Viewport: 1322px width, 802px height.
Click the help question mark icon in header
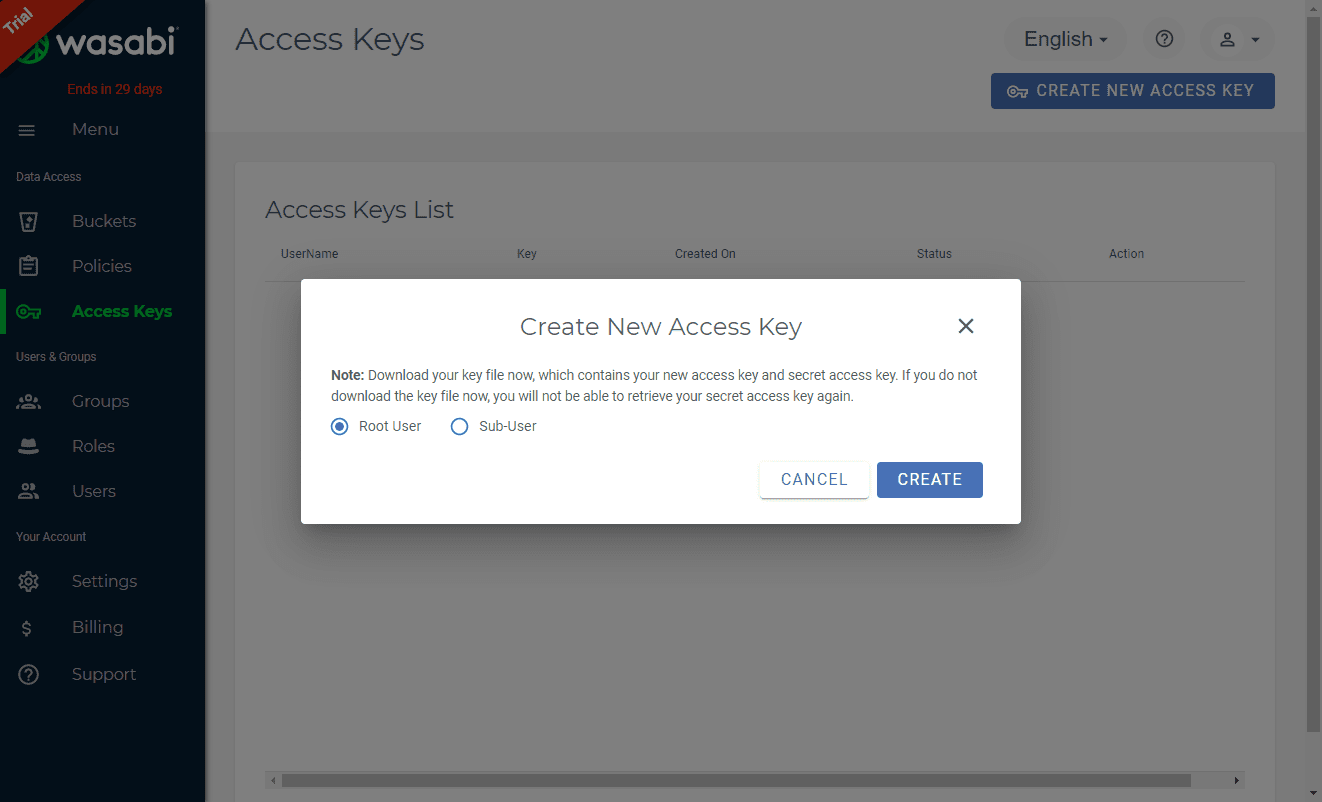pos(1164,39)
